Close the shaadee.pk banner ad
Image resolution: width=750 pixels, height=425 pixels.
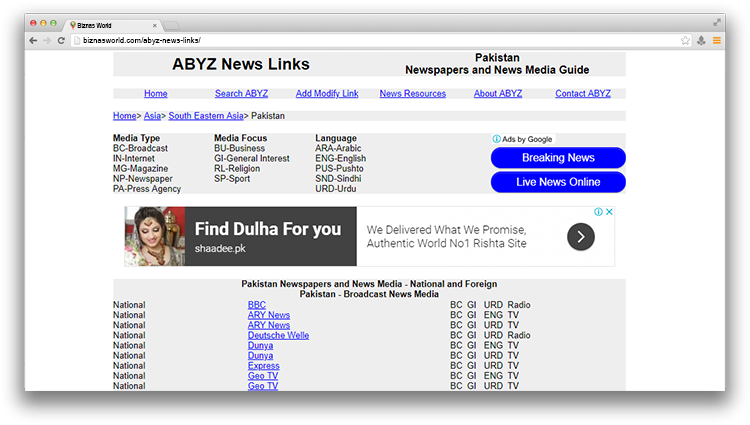click(609, 212)
